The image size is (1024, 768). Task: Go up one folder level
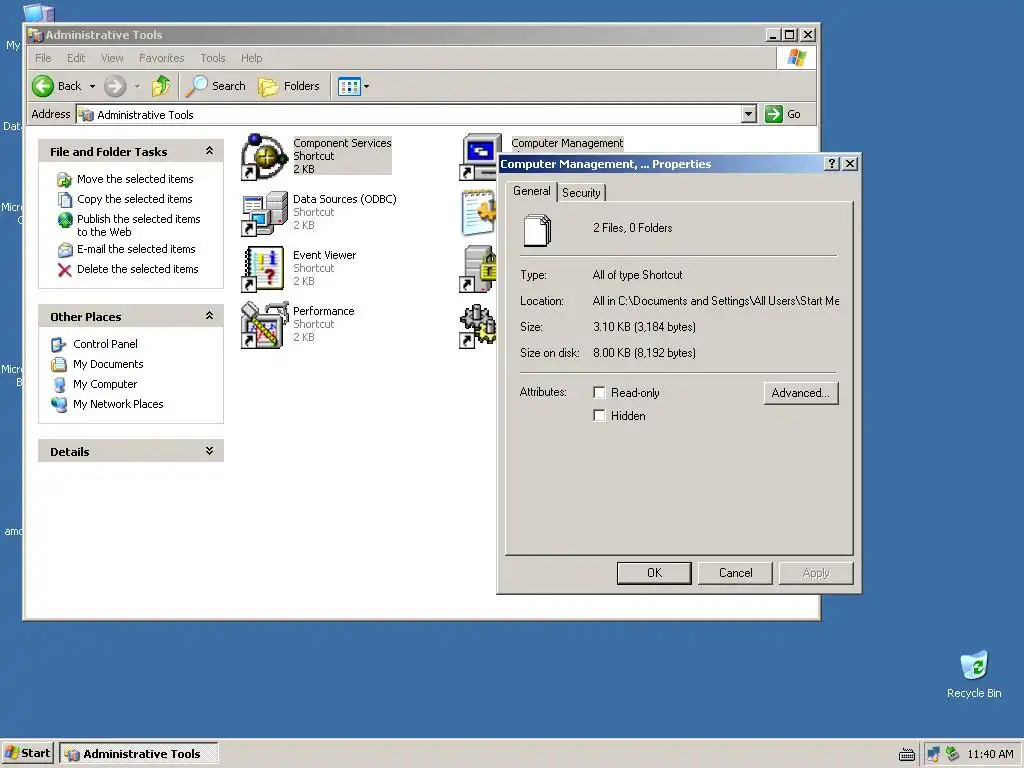click(161, 86)
